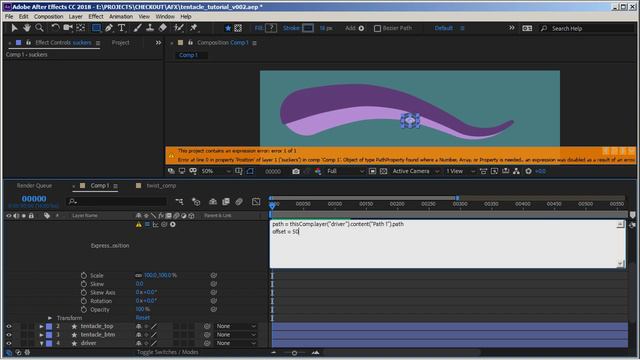The image size is (640, 360).
Task: Open the expression language menu arrow
Action: [173, 224]
